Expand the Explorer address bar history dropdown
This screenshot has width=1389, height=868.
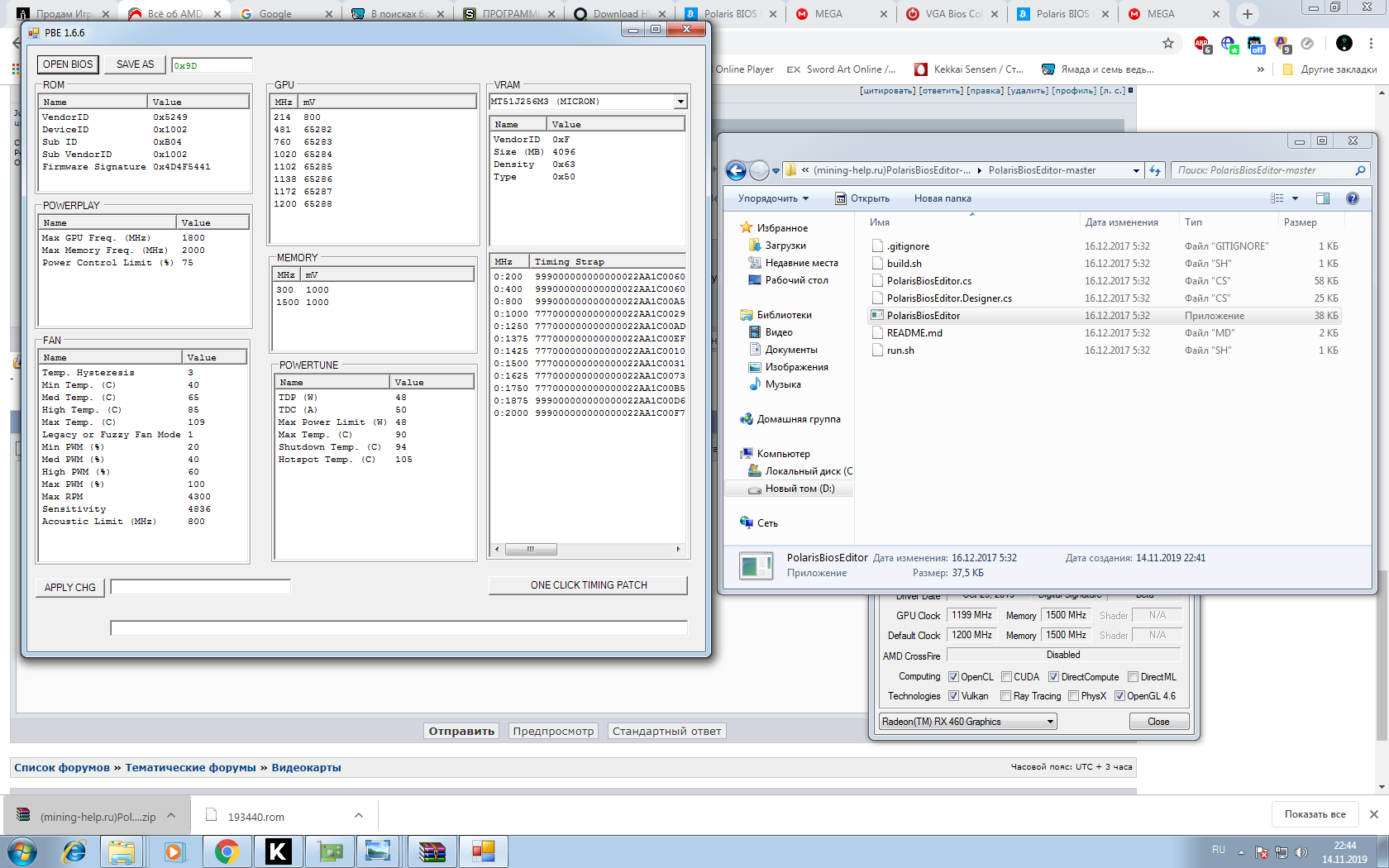pos(1136,170)
